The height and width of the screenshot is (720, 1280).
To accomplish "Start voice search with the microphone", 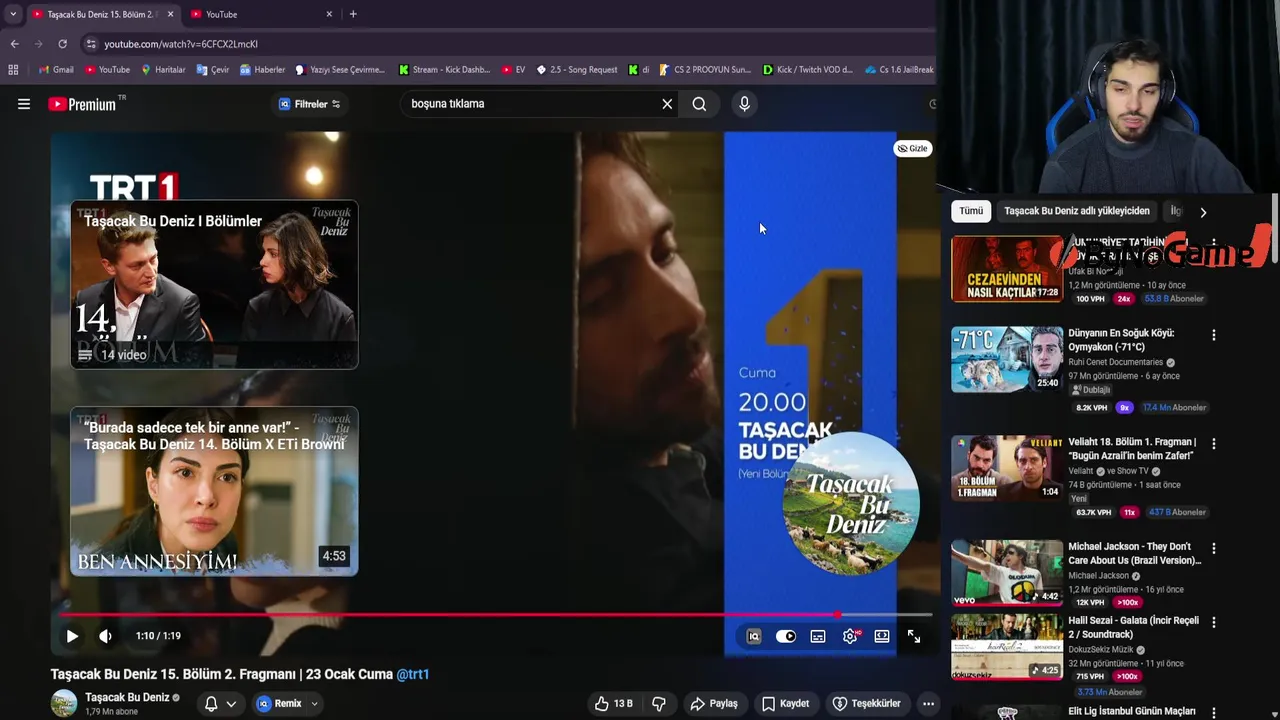I will [744, 104].
